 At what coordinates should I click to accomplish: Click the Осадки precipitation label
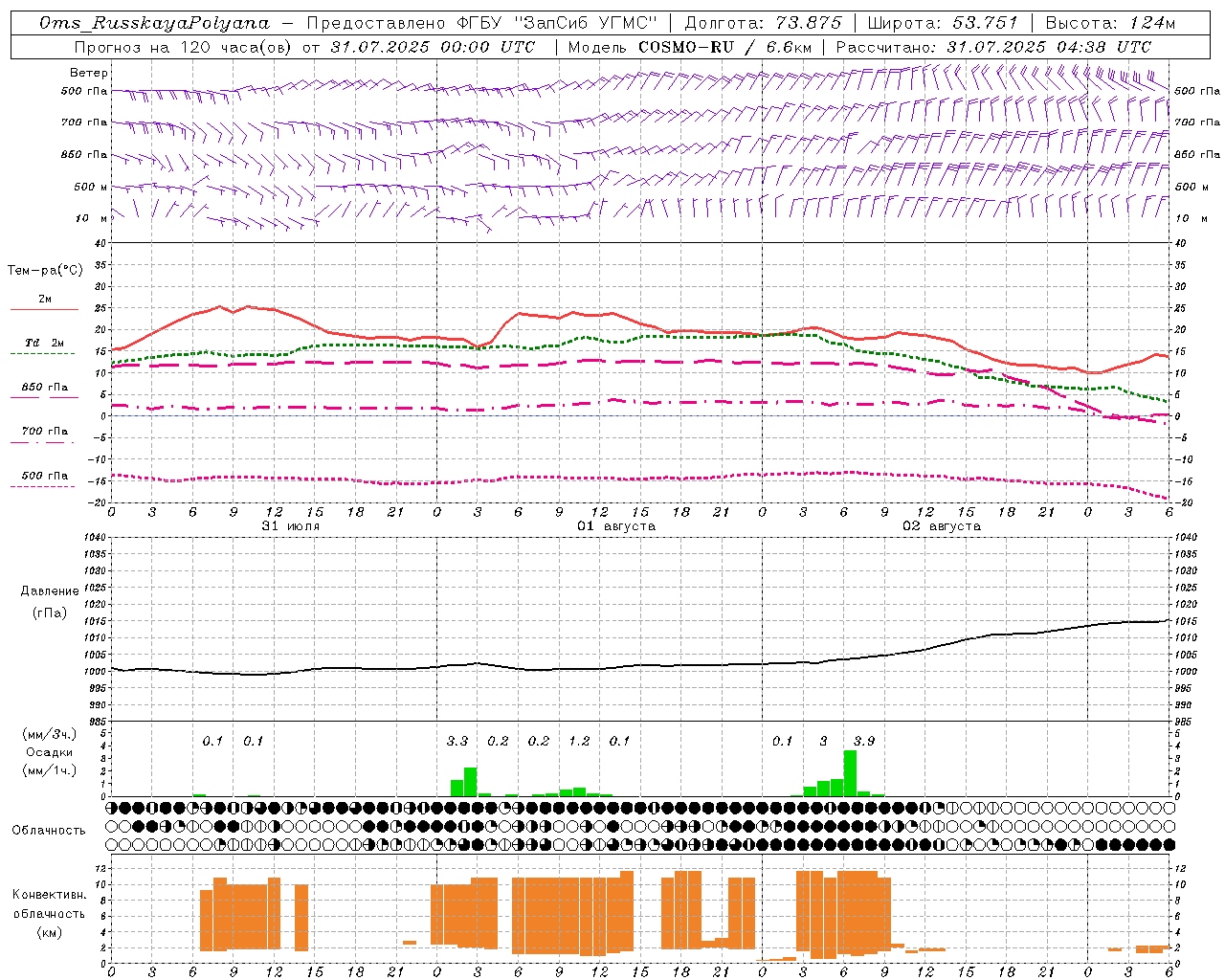pos(50,752)
